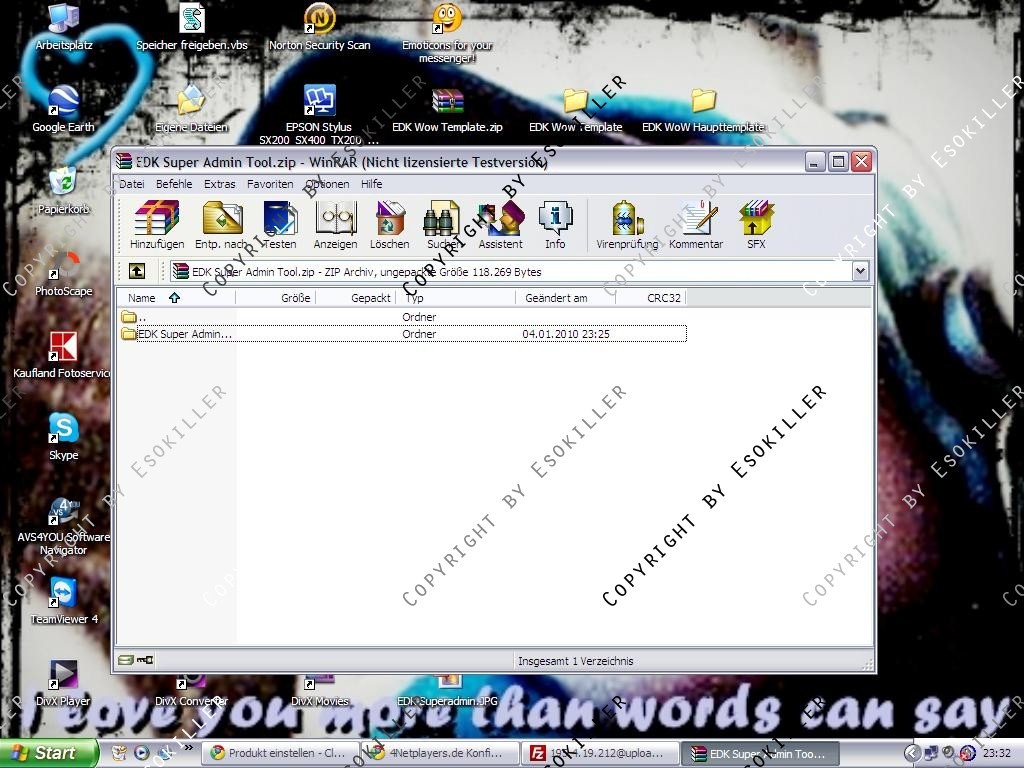Select the '..' parent folder row
Screen dimensions: 1024x768
click(402, 317)
